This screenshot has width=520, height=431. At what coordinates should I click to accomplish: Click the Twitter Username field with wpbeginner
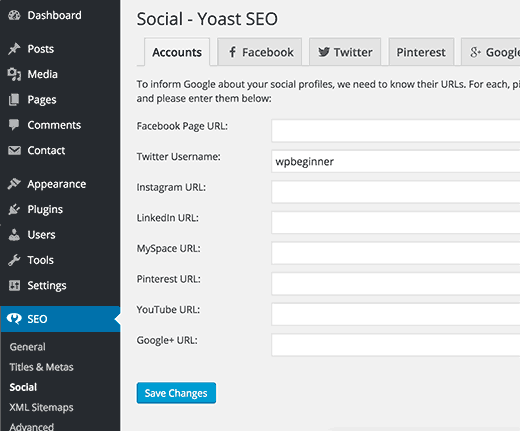(396, 161)
